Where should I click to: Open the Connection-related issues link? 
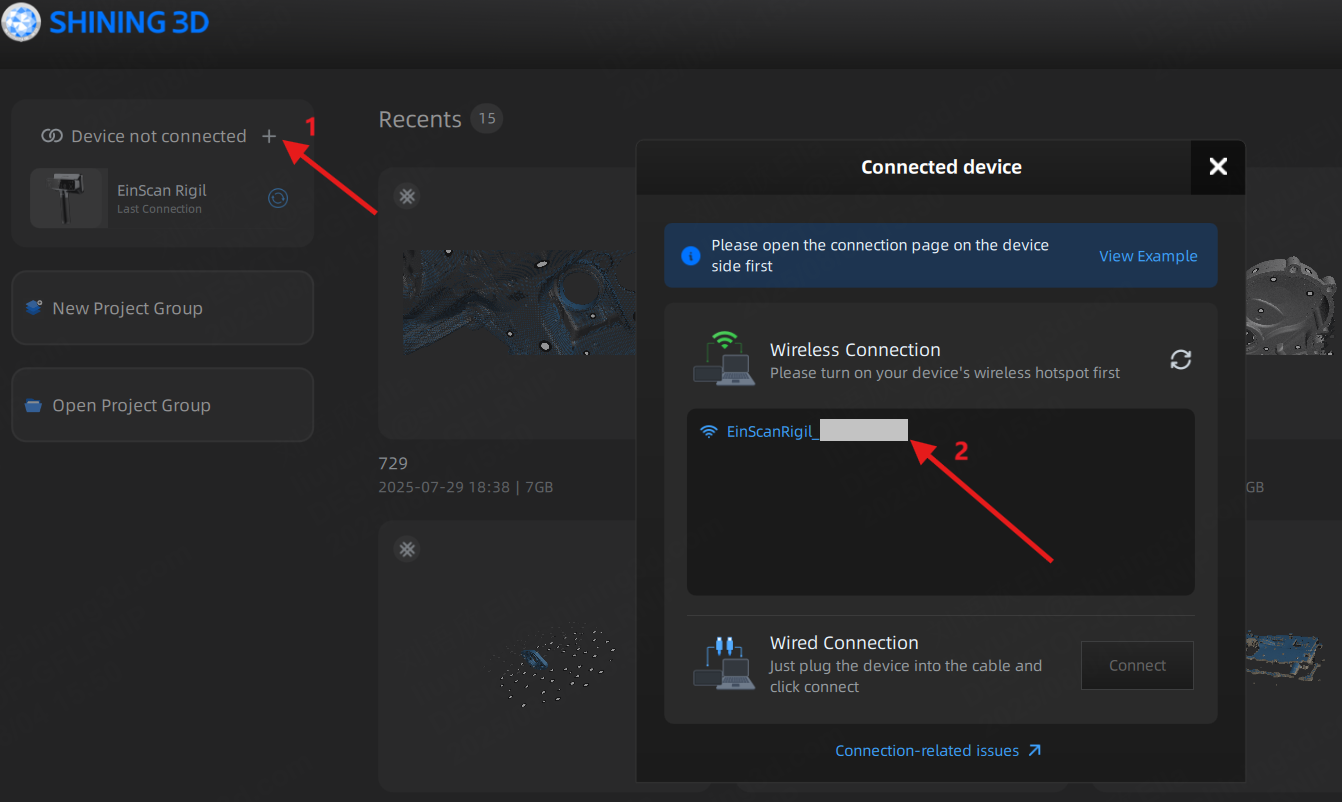(938, 750)
